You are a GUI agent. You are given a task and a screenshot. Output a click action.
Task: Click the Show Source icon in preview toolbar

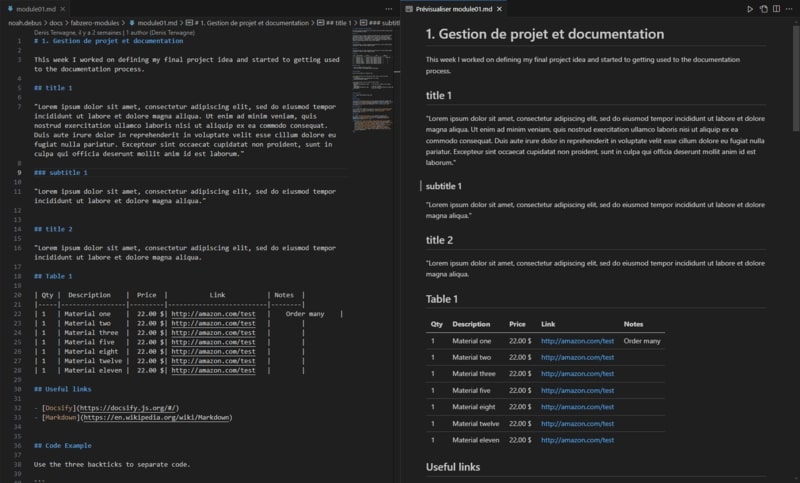coord(764,9)
